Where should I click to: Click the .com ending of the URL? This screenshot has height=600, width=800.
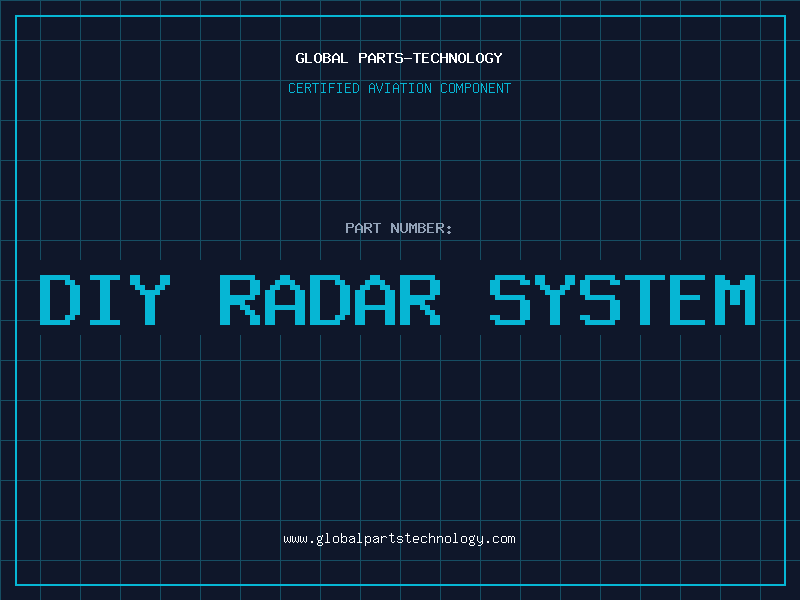(499, 539)
